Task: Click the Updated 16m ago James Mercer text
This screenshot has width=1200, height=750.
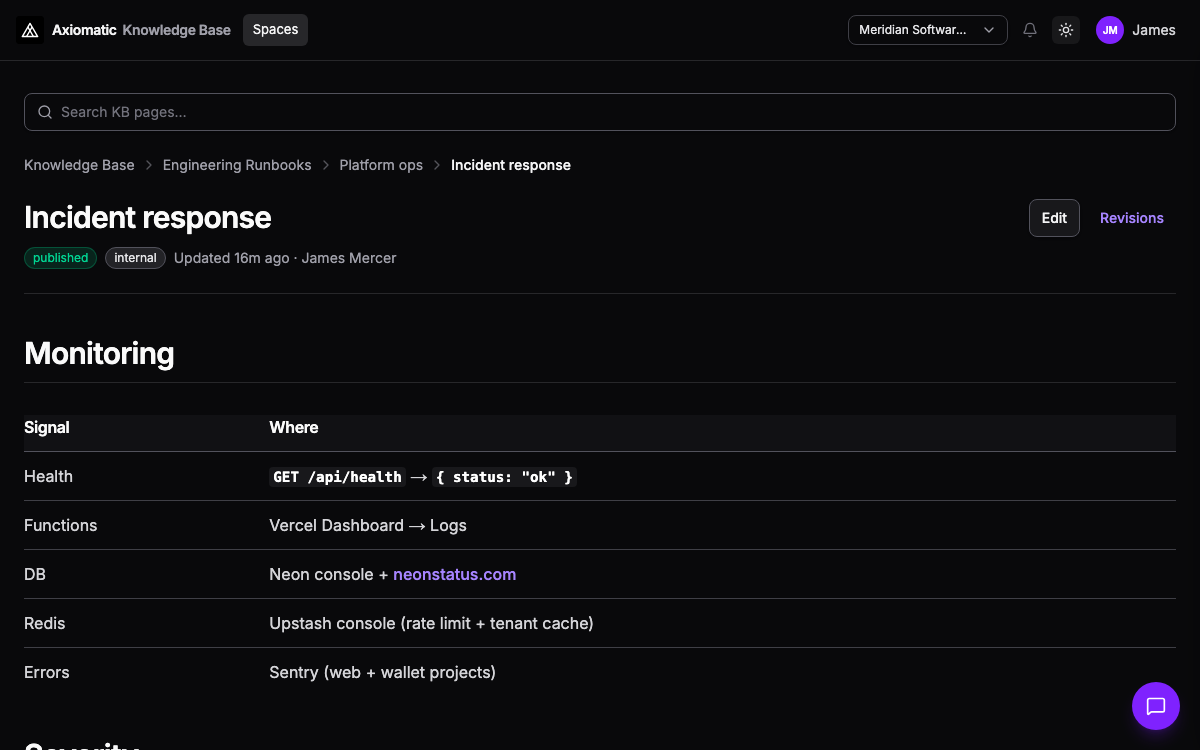Action: [285, 258]
